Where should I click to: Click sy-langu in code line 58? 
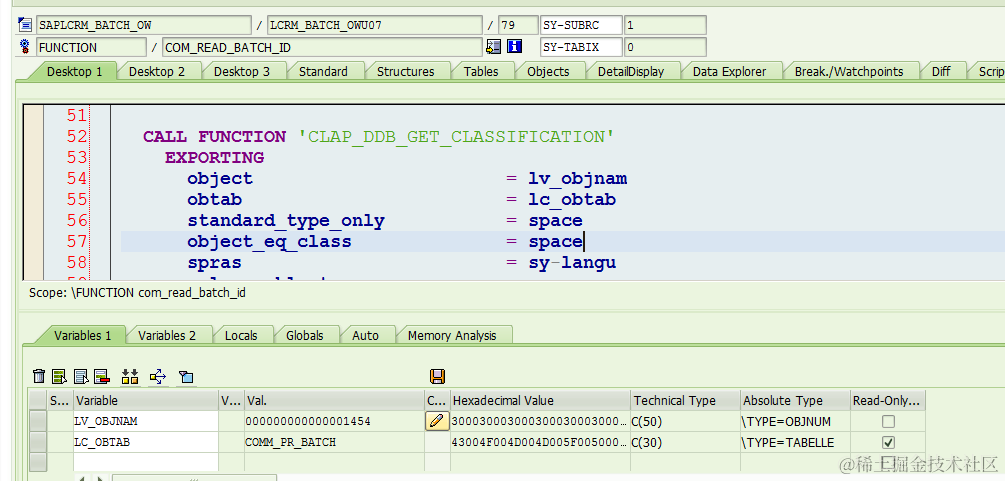pos(572,262)
